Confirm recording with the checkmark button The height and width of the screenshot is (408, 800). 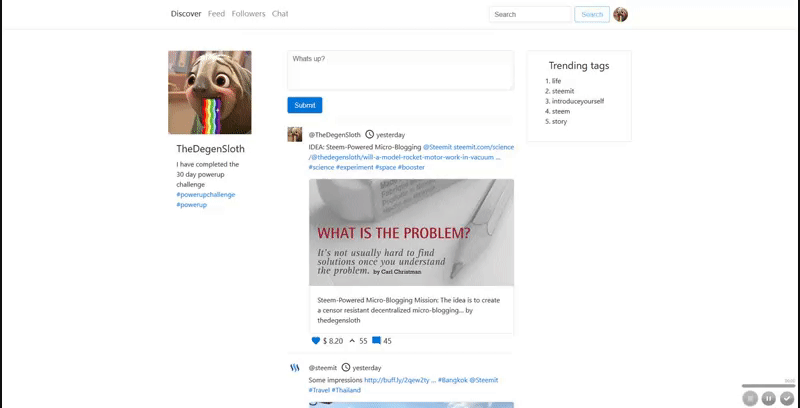(787, 398)
